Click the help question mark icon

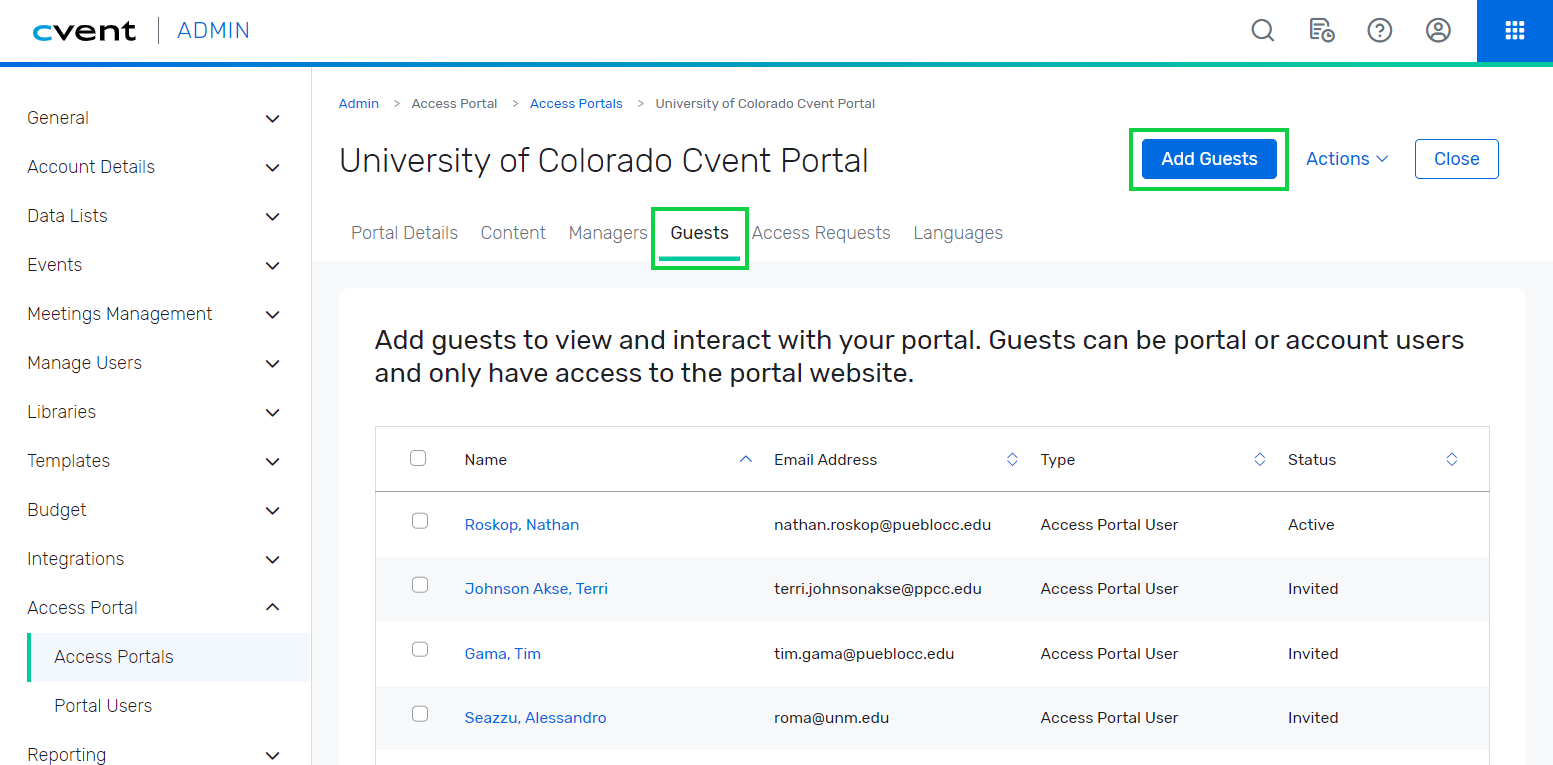click(x=1380, y=31)
